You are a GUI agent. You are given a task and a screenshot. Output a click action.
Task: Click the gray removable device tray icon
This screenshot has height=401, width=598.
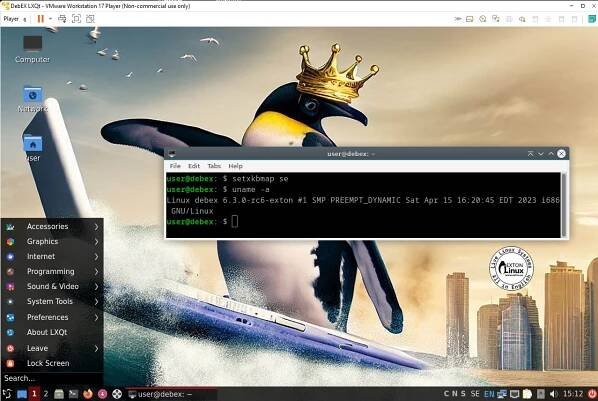point(541,394)
